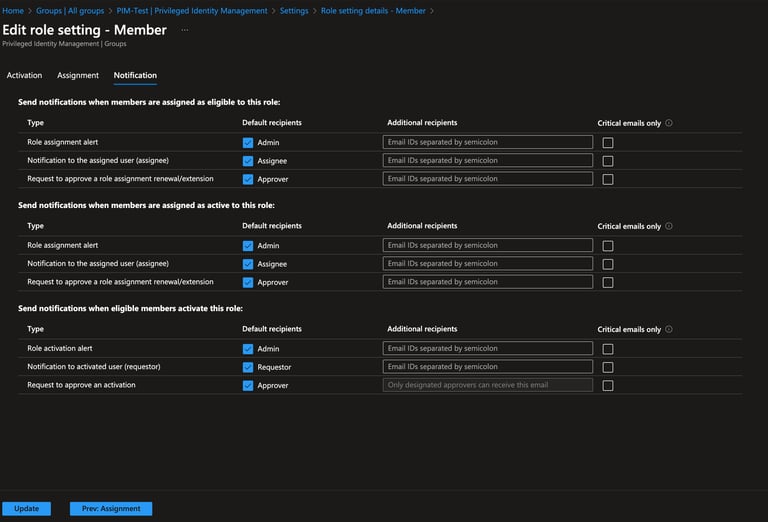Image resolution: width=768 pixels, height=522 pixels.
Task: Switch to the Assignment tab
Action: 78,75
